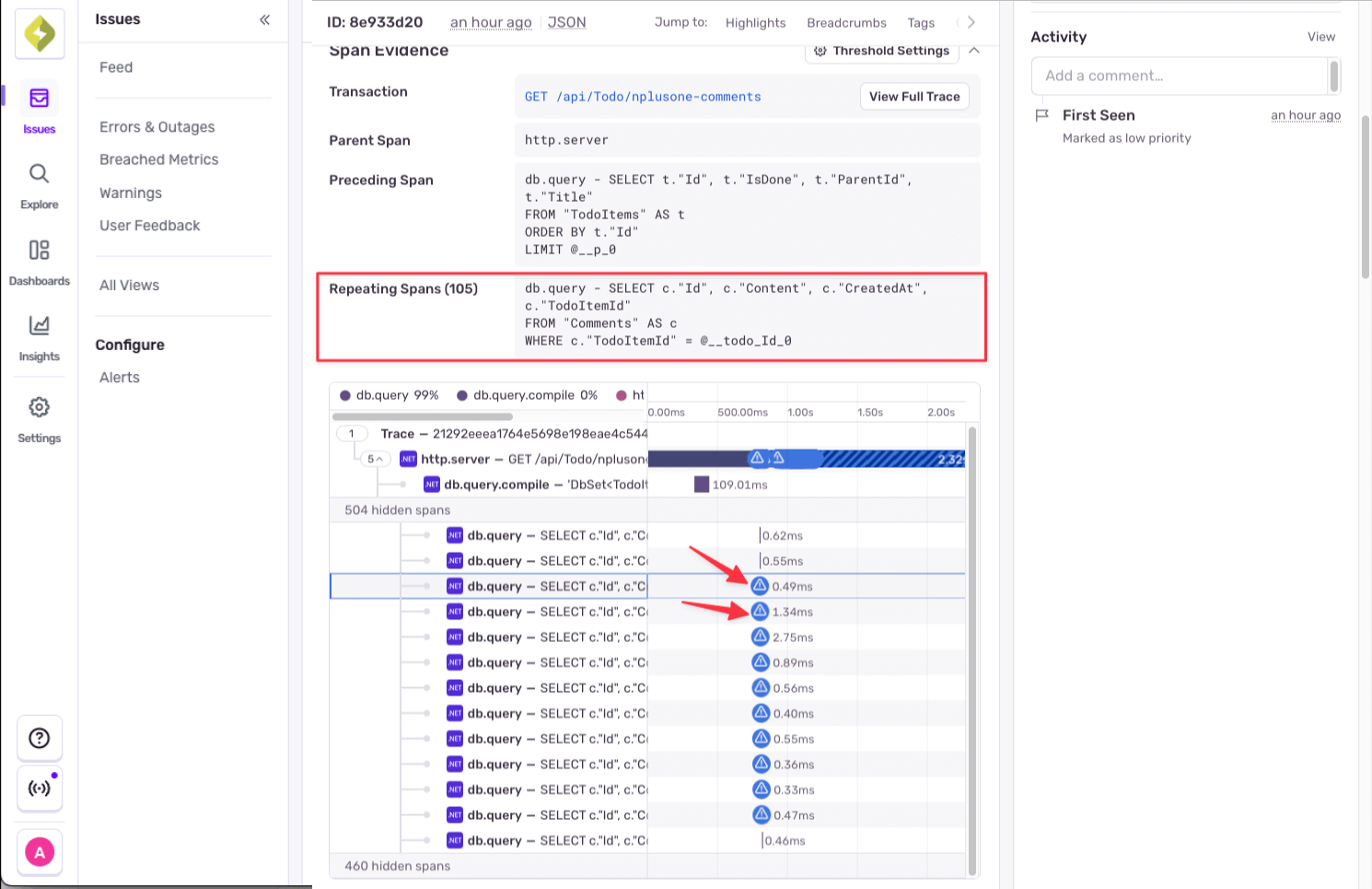This screenshot has height=889, width=1372.
Task: Open the JSON event link
Action: coord(566,22)
